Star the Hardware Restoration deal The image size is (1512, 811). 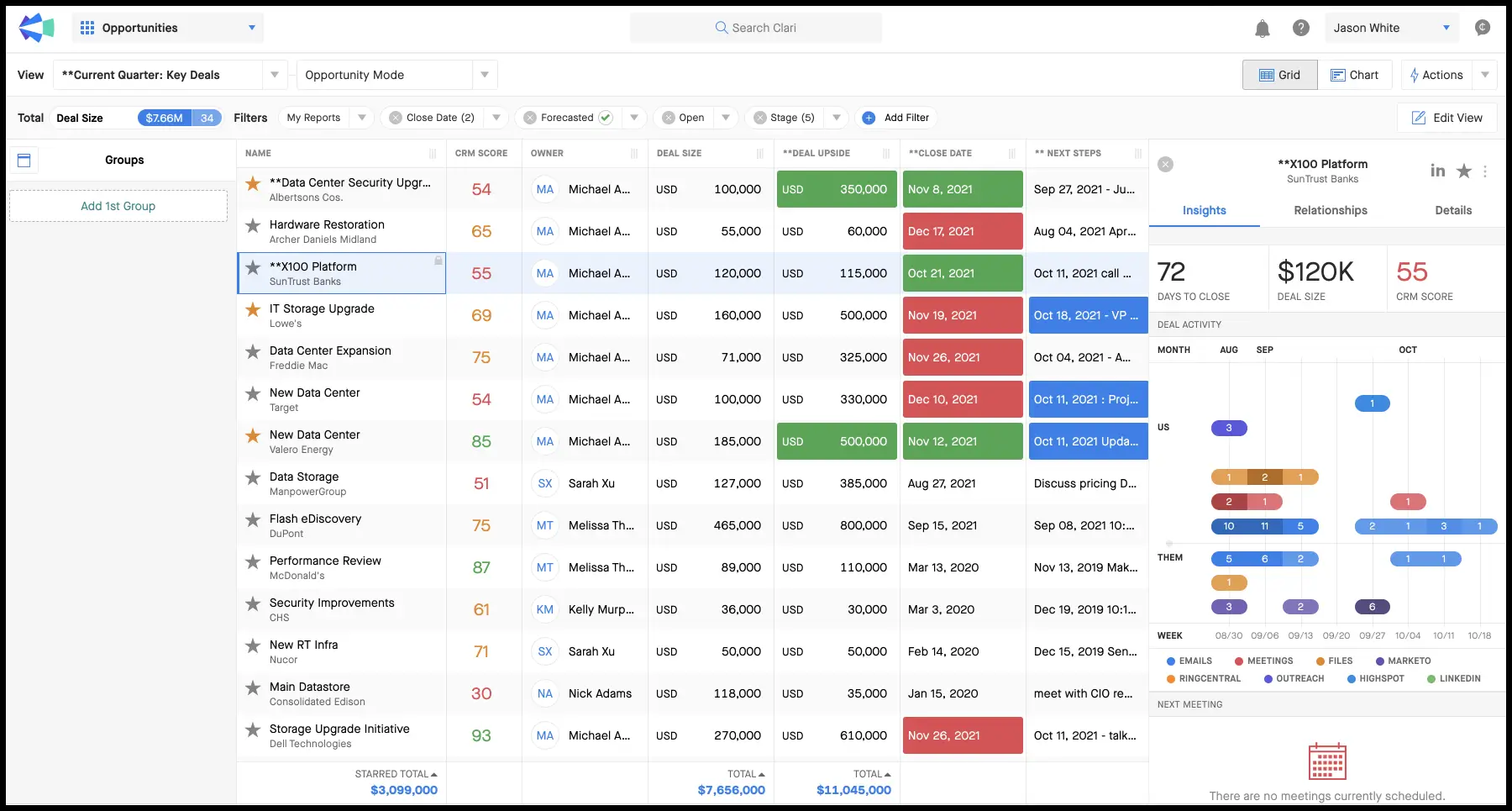[253, 225]
